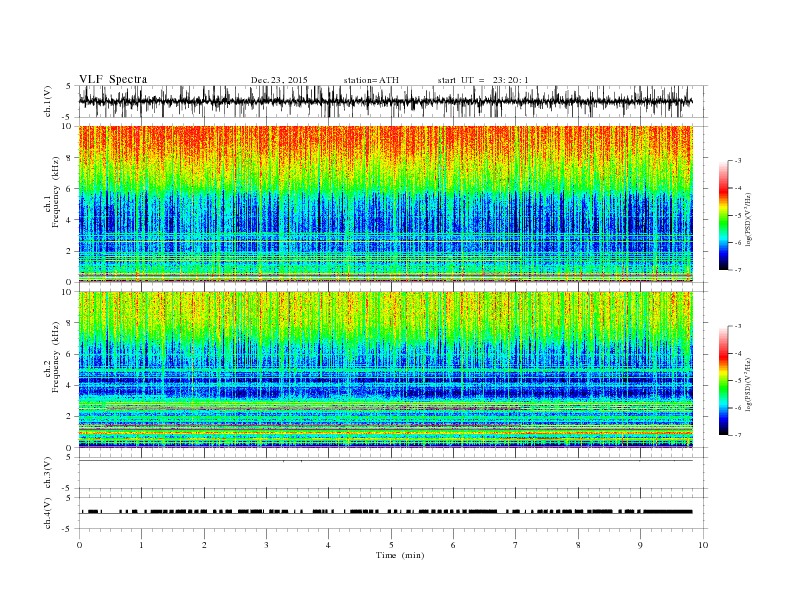The height and width of the screenshot is (612, 792).
Task: Click the upper 'log(PSD)(V²/Hz)' label
Action: click(748, 220)
